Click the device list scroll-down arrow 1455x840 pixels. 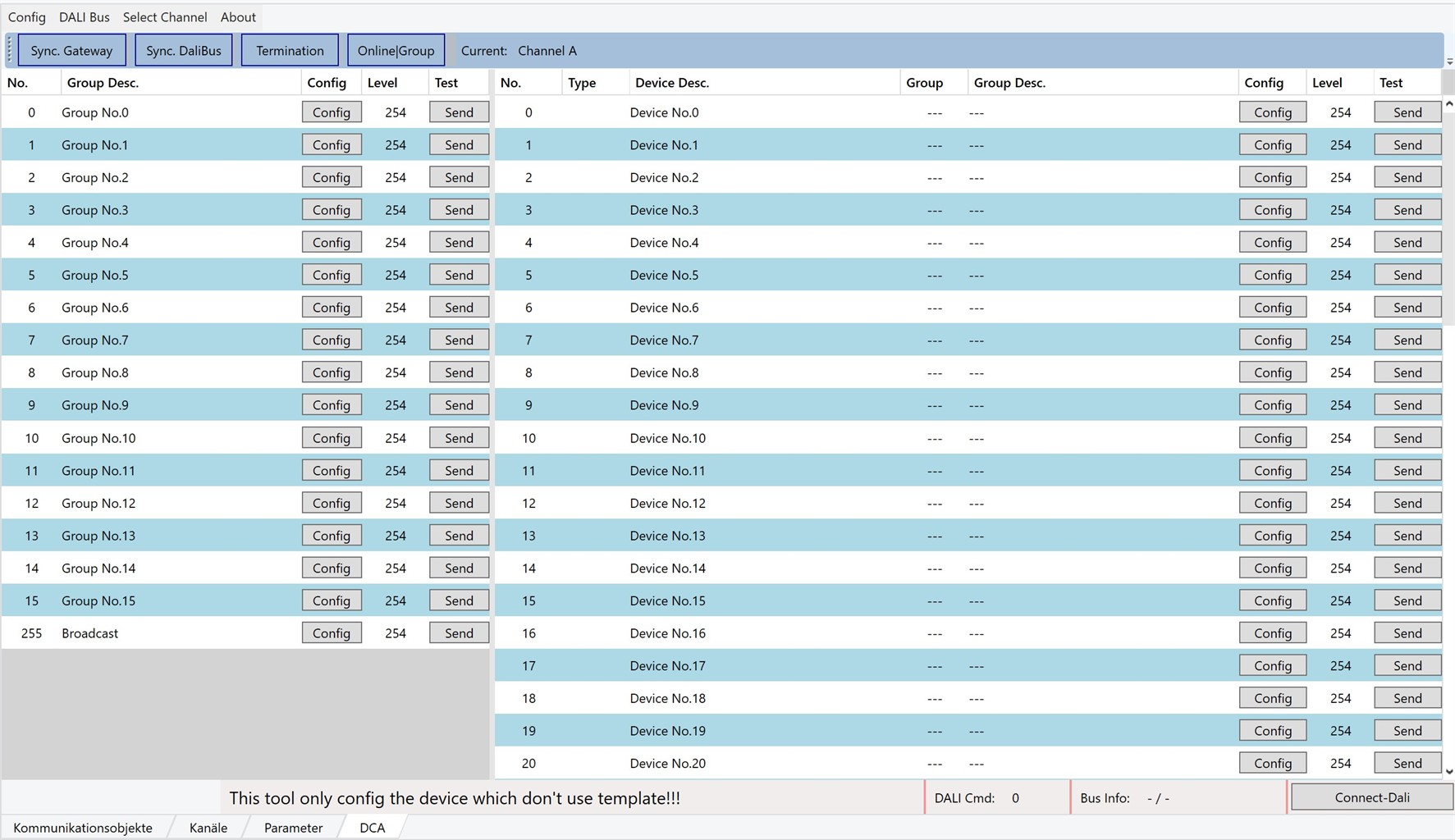coord(1448,771)
